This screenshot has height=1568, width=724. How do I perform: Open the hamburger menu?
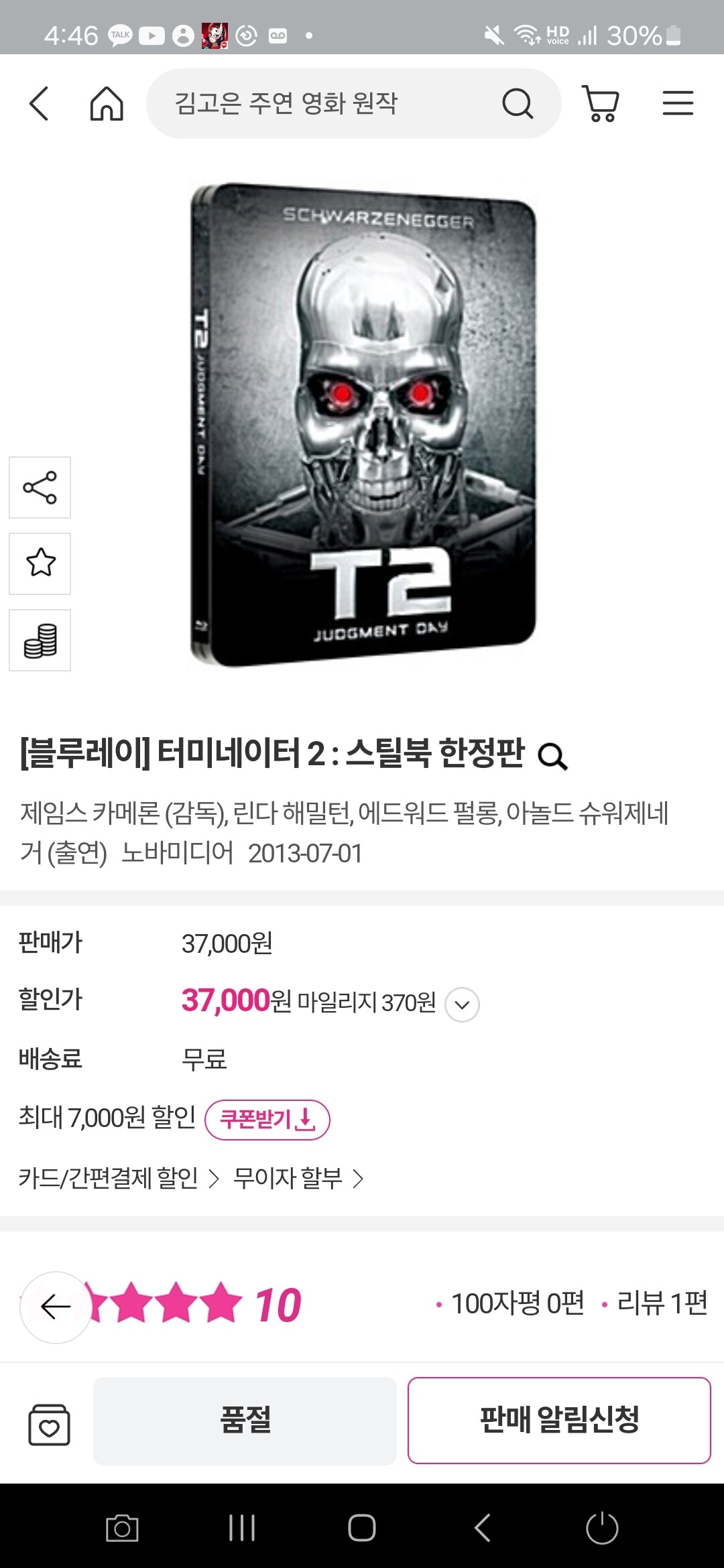tap(678, 104)
